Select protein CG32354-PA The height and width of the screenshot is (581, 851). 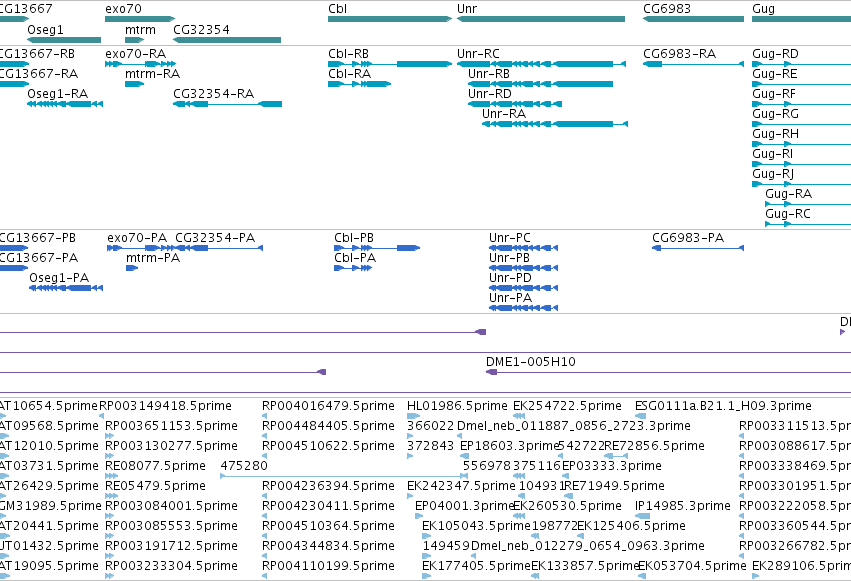click(219, 248)
